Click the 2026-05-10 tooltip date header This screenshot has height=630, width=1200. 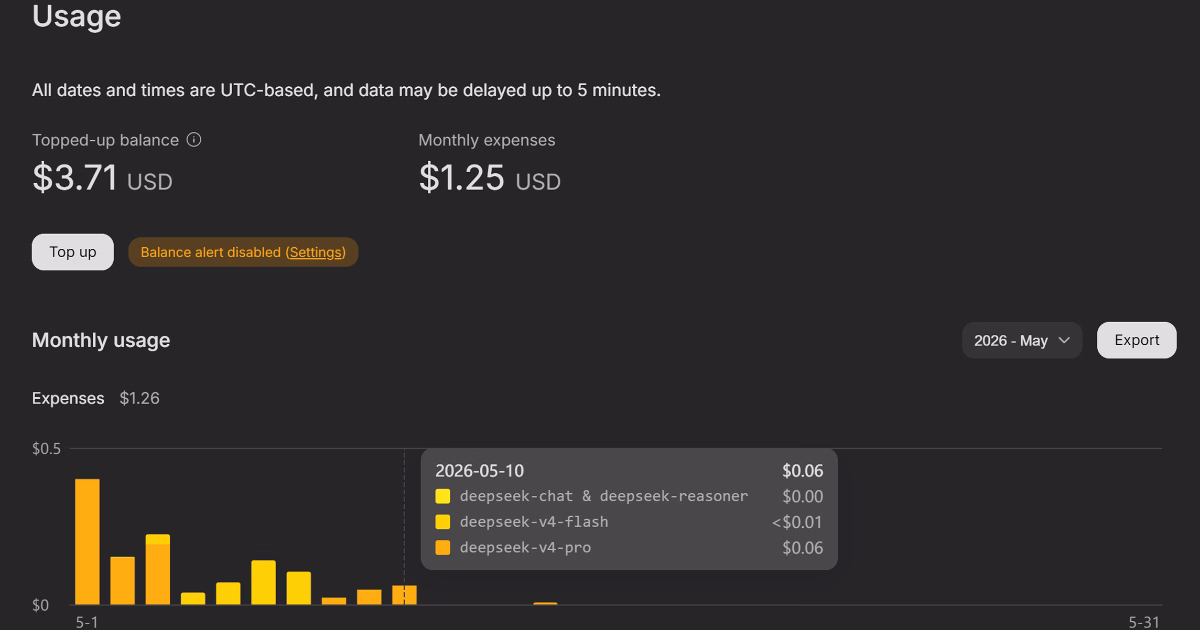[479, 471]
